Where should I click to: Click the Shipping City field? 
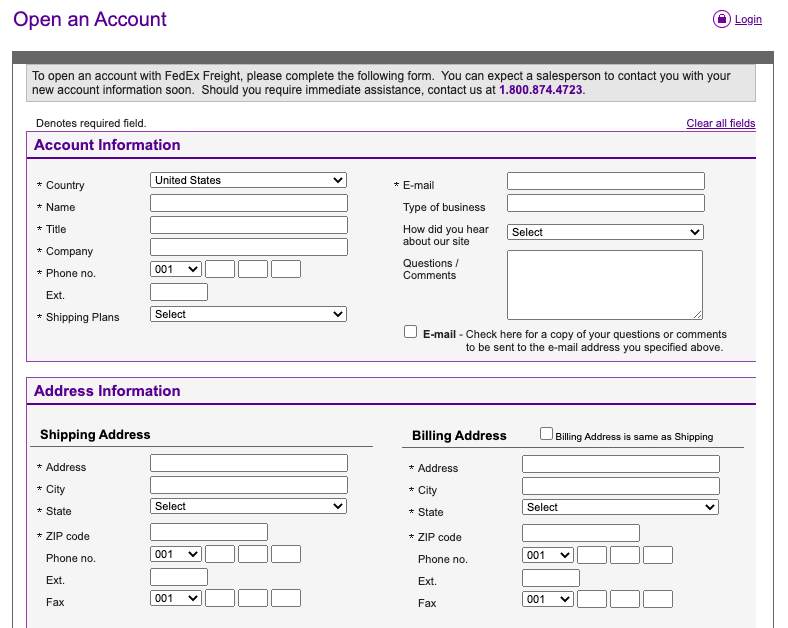[x=249, y=485]
